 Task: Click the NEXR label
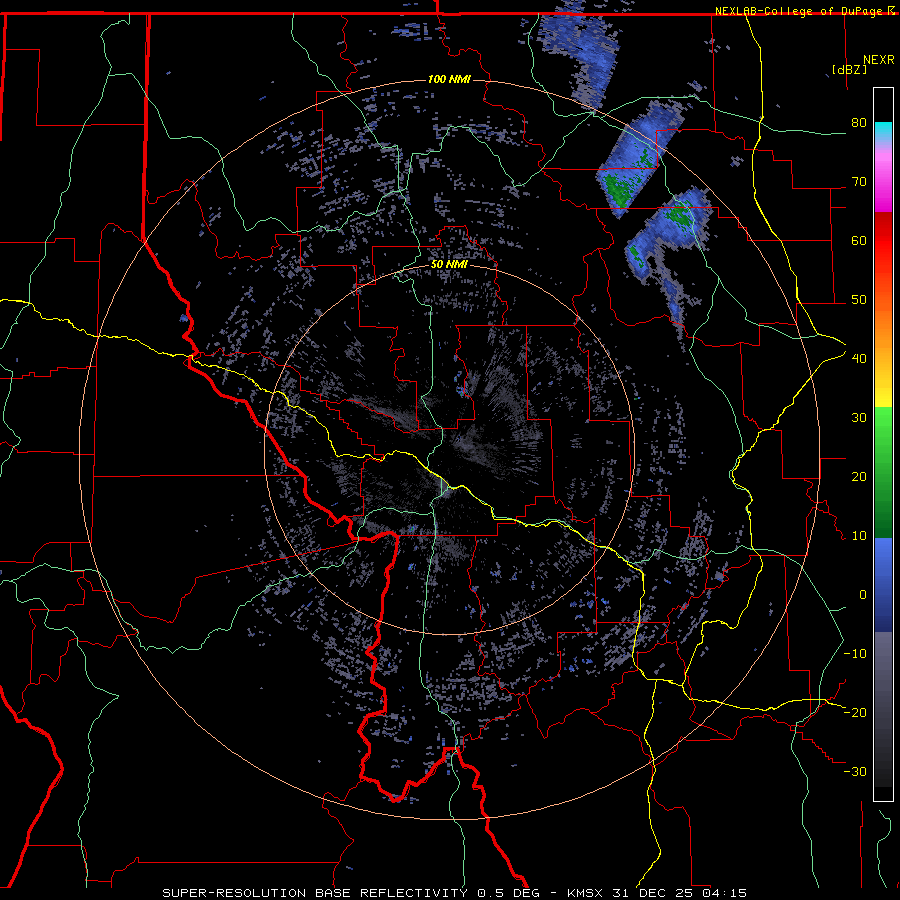click(878, 60)
